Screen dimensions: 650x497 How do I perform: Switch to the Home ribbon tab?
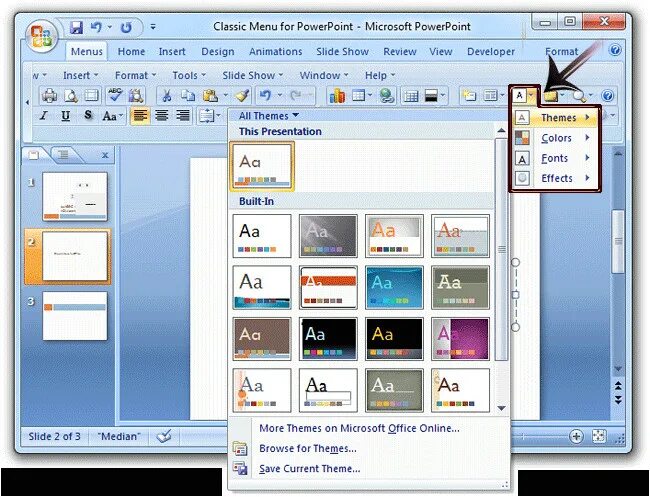click(x=131, y=52)
